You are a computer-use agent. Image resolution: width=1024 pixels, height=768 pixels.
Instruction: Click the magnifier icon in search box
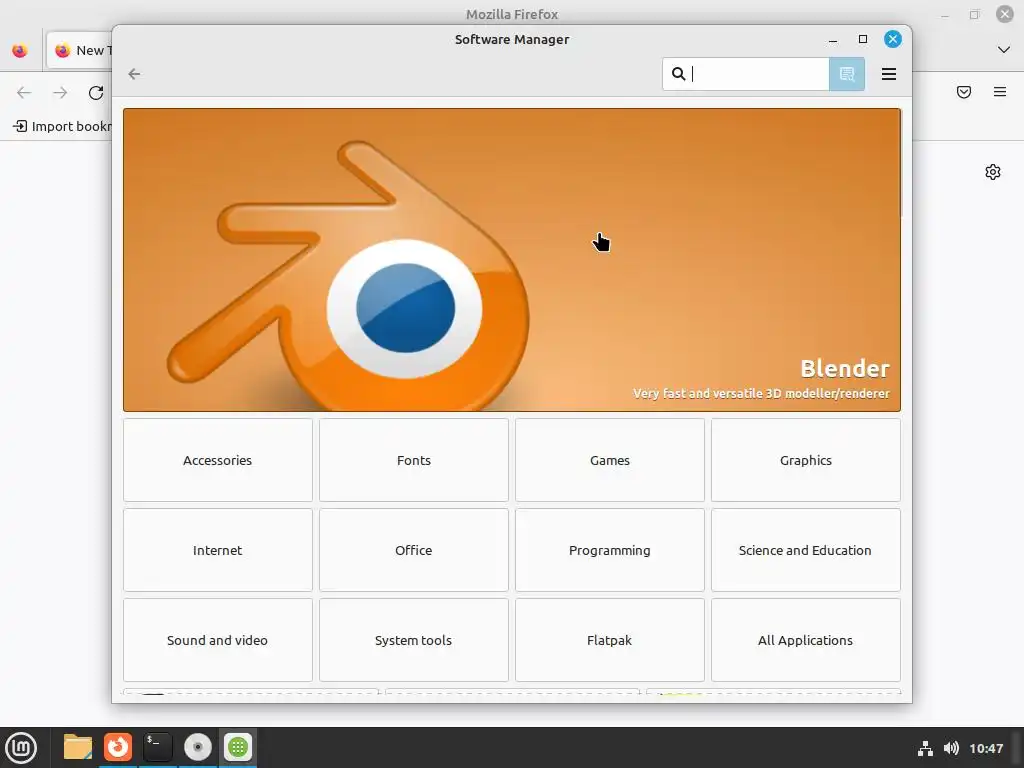[x=679, y=74]
